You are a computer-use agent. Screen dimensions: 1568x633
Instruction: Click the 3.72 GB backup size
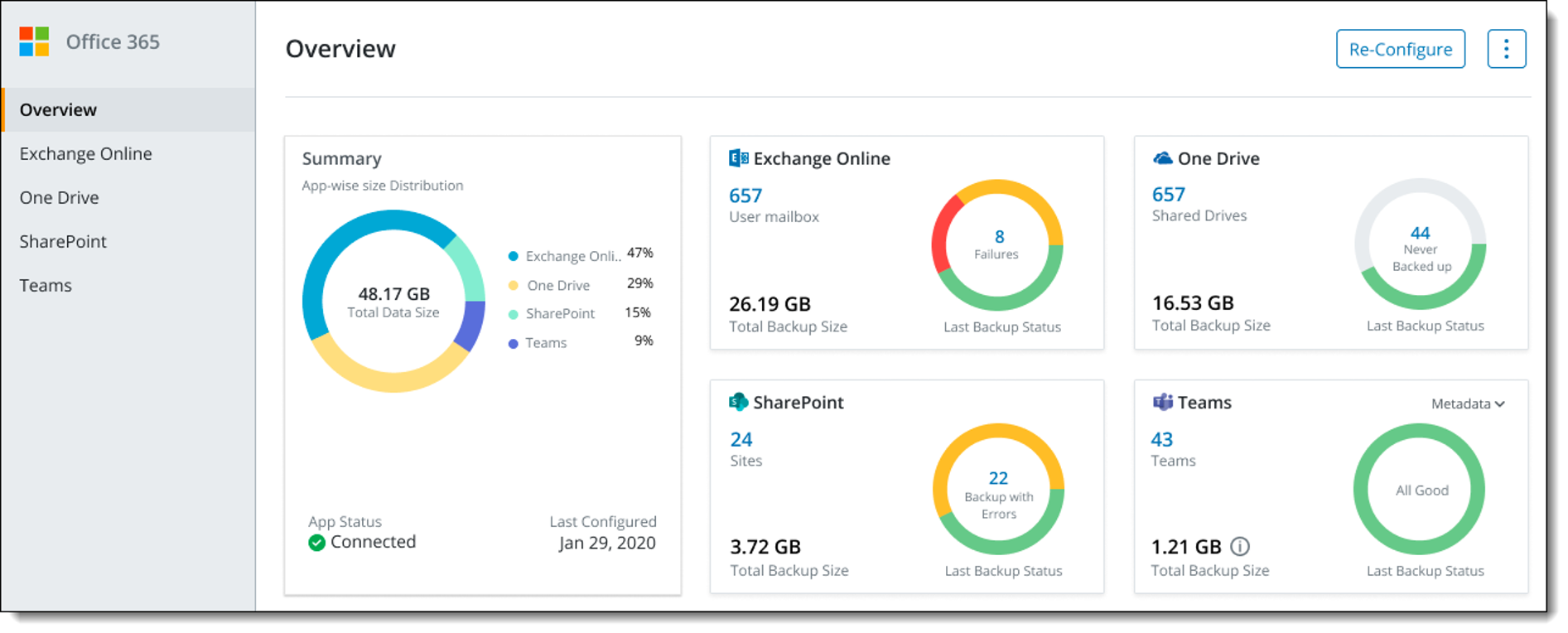[x=765, y=547]
